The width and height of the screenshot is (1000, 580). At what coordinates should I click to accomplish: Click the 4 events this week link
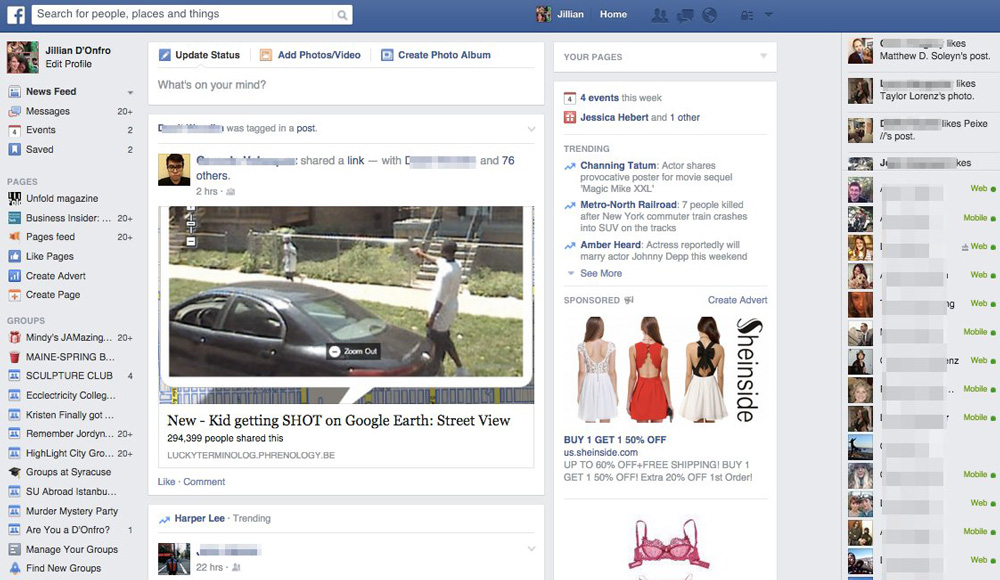click(x=621, y=98)
